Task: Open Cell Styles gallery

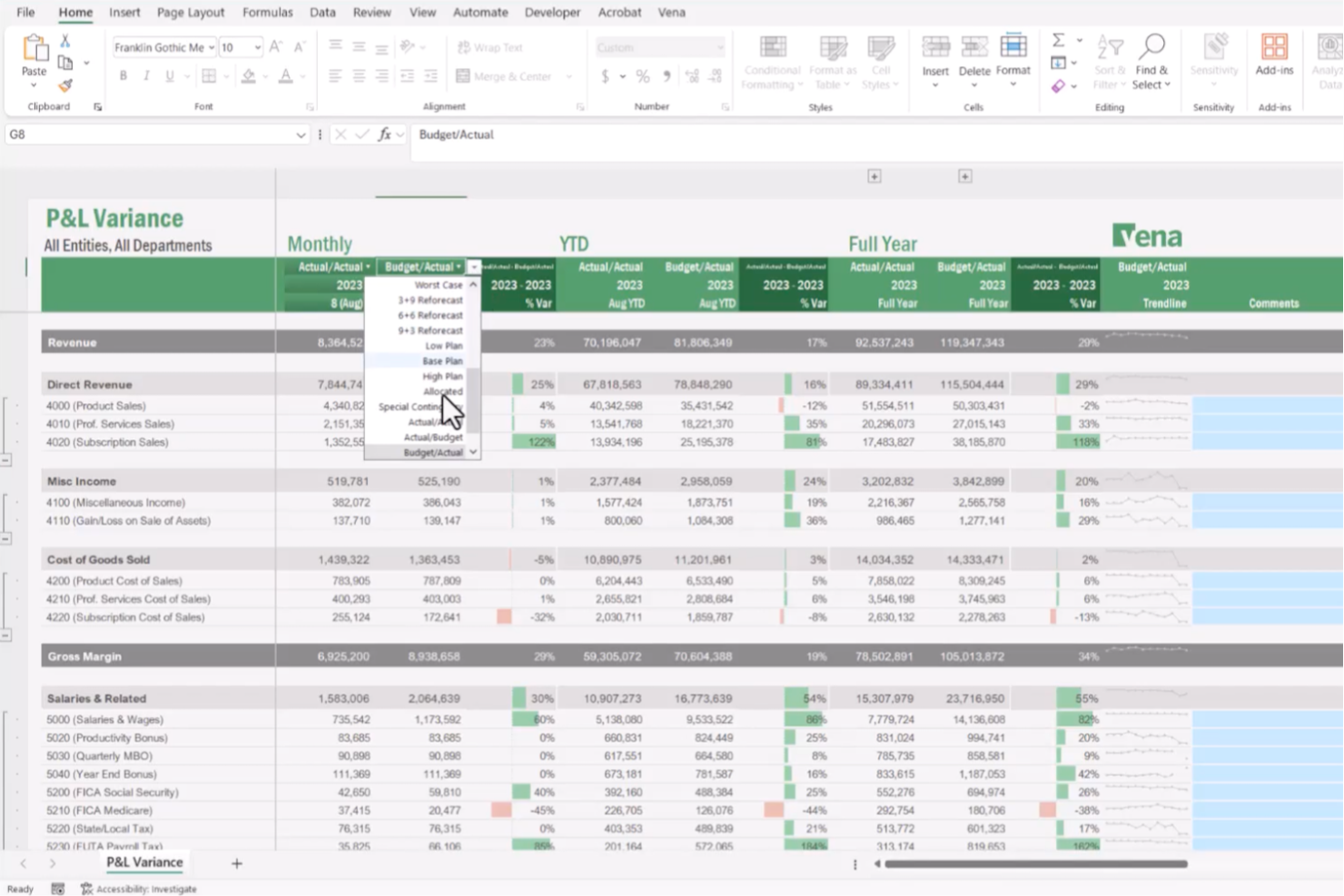Action: point(880,62)
